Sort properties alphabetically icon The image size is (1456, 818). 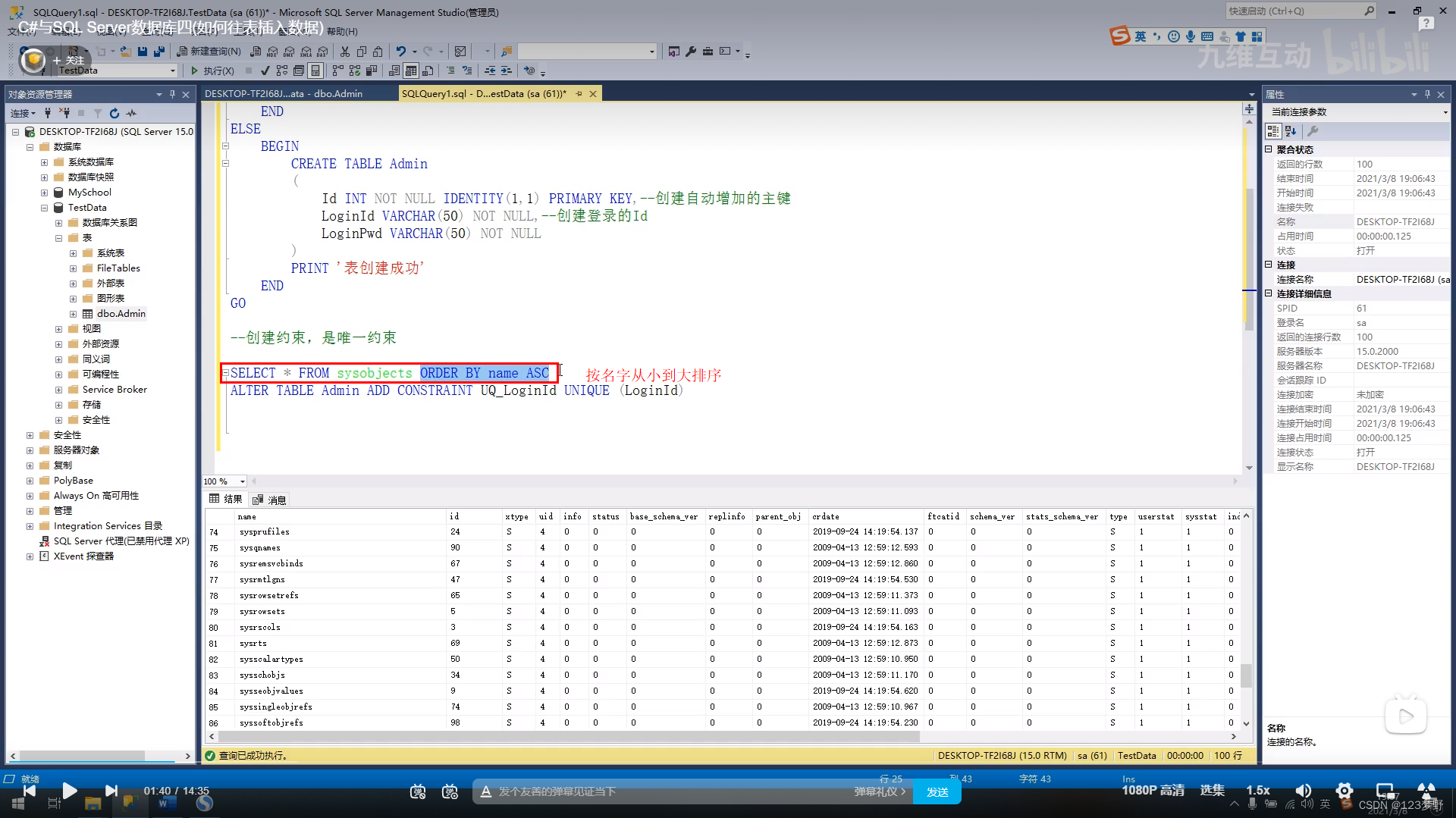pos(1291,131)
